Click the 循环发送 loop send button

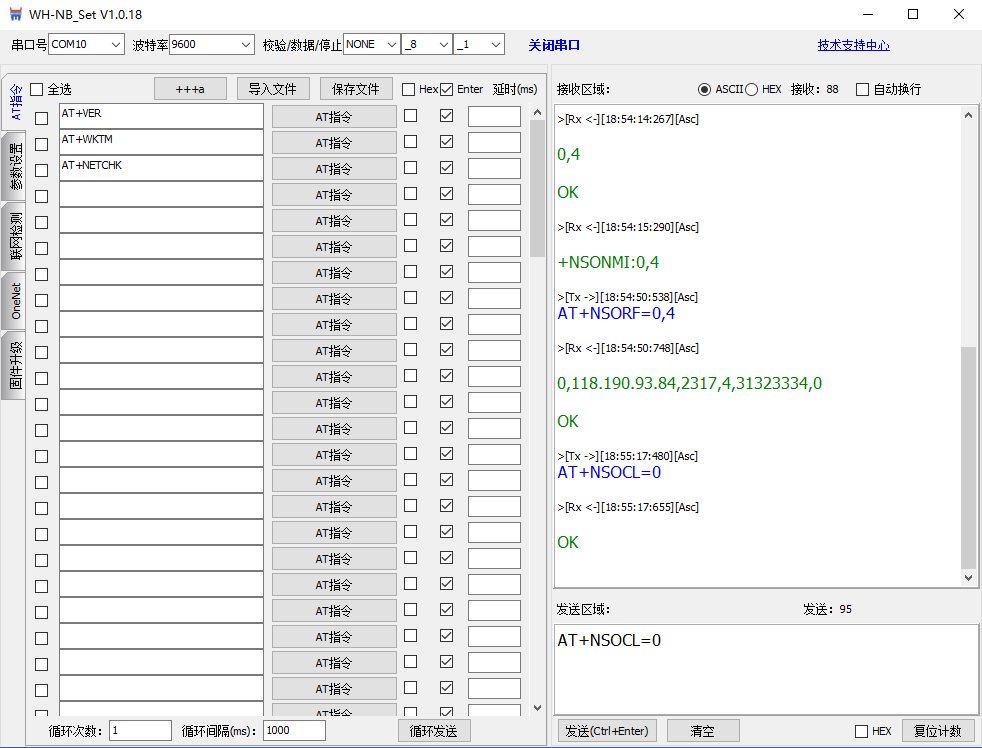tap(434, 731)
